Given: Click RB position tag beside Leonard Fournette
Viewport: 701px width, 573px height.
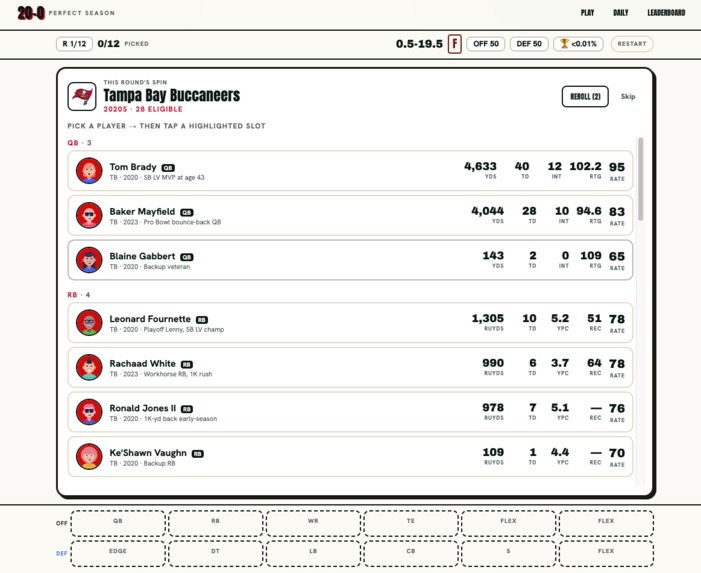Looking at the screenshot, I should coord(202,320).
